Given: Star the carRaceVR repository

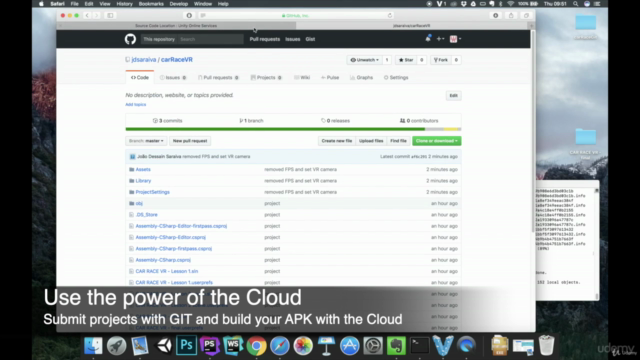Looking at the screenshot, I should pyautogui.click(x=406, y=60).
